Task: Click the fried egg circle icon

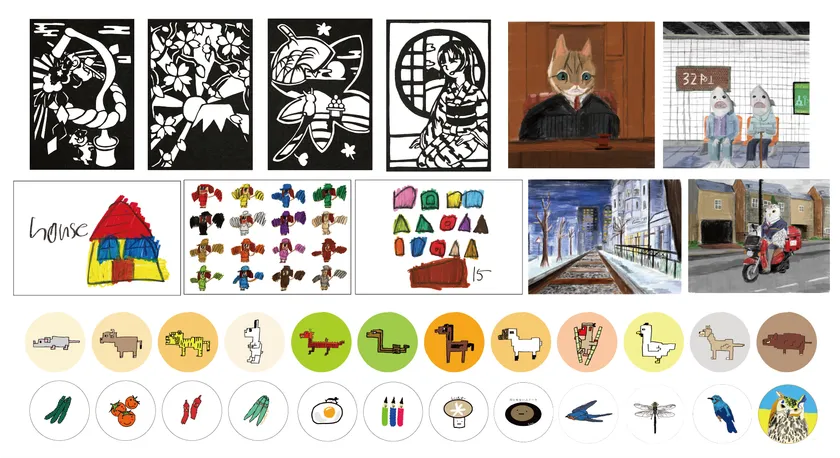Action: coord(327,411)
